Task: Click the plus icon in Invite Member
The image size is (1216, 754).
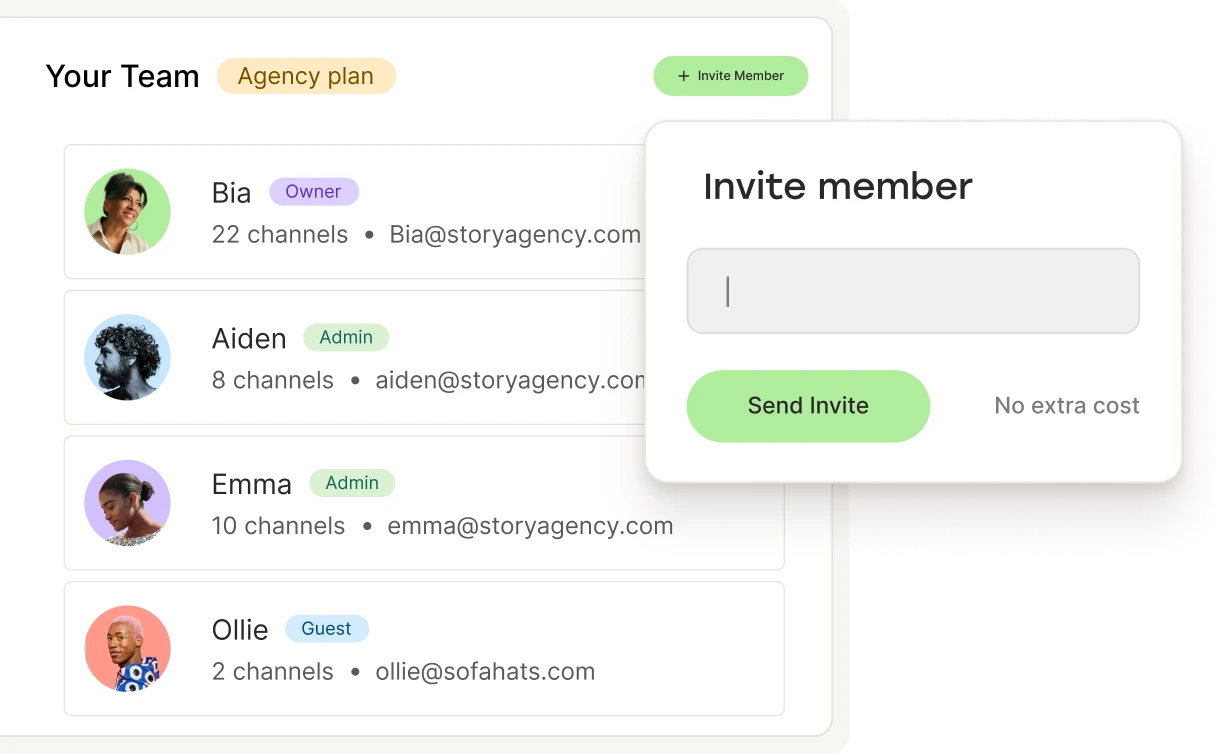Action: click(684, 76)
